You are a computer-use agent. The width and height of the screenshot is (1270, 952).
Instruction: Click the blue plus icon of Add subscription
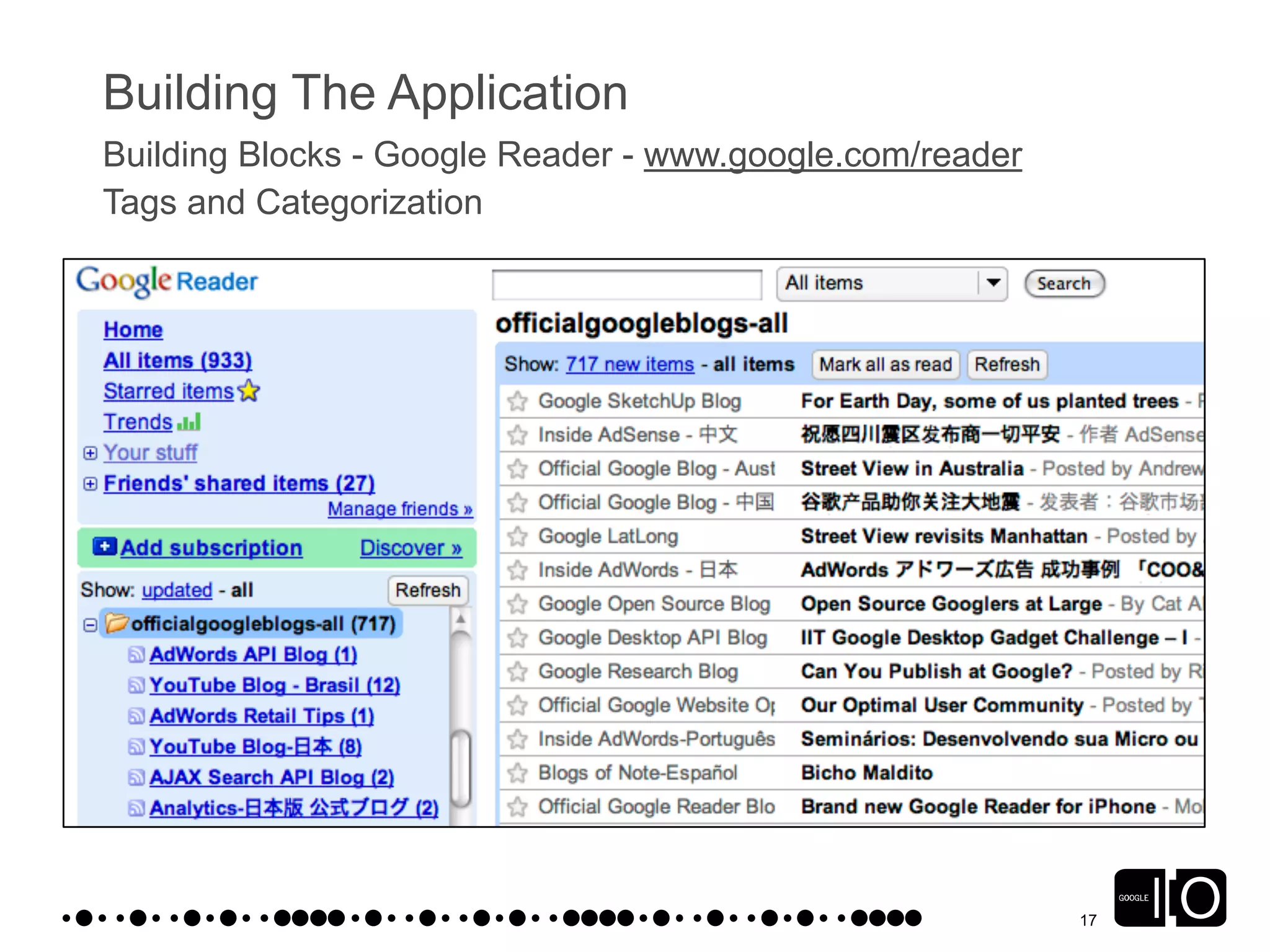[x=105, y=547]
